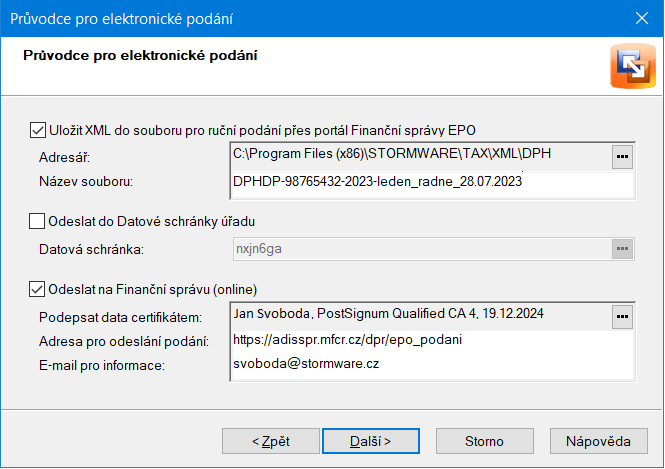Click the E-mail pro informace label

102,365
